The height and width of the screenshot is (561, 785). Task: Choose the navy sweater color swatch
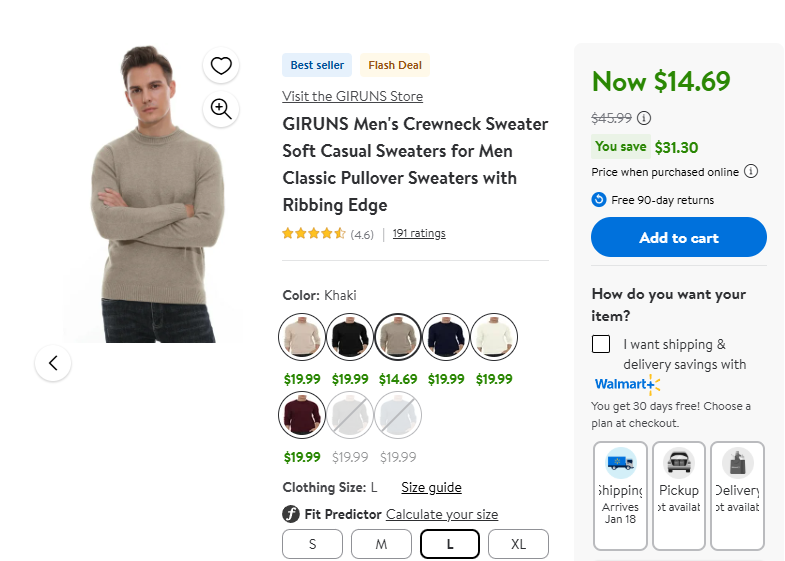coord(446,337)
